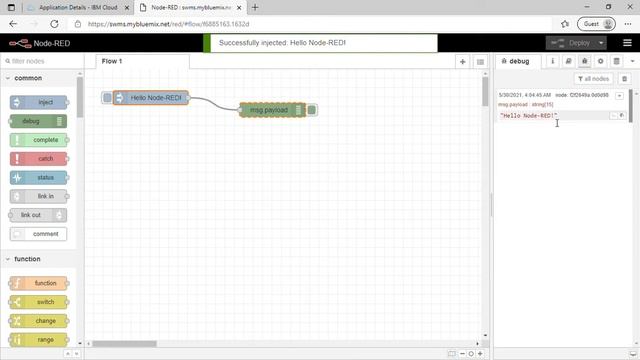Image resolution: width=640 pixels, height=360 pixels.
Task: Select the msg.payload debug node
Action: [x=273, y=110]
